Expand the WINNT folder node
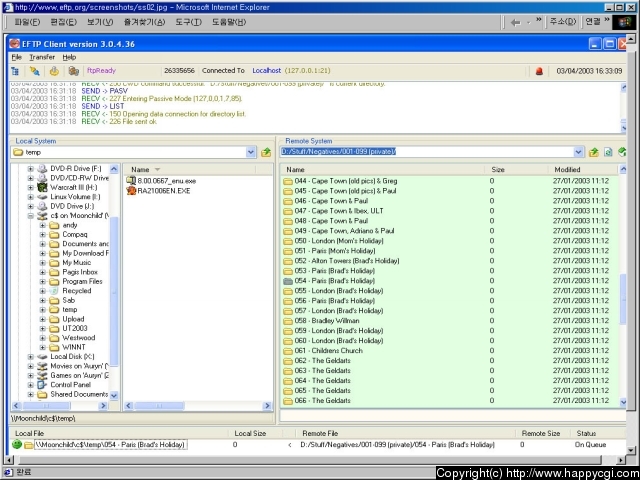640x480 pixels. pos(43,347)
